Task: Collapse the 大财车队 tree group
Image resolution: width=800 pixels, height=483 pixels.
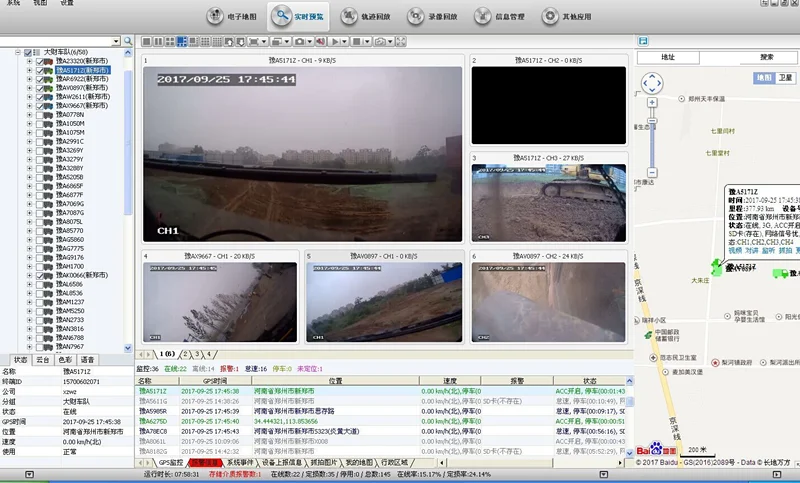Action: tap(18, 52)
